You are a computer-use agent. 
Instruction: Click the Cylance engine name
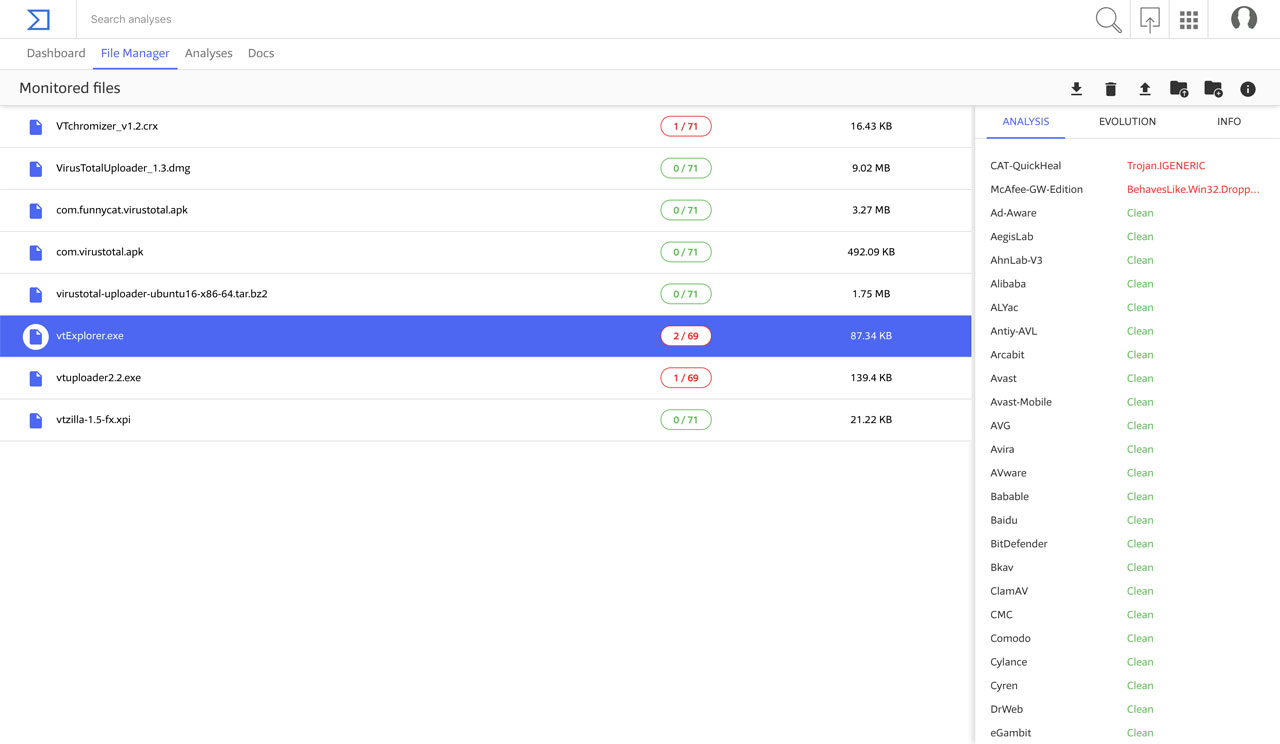tap(1008, 662)
